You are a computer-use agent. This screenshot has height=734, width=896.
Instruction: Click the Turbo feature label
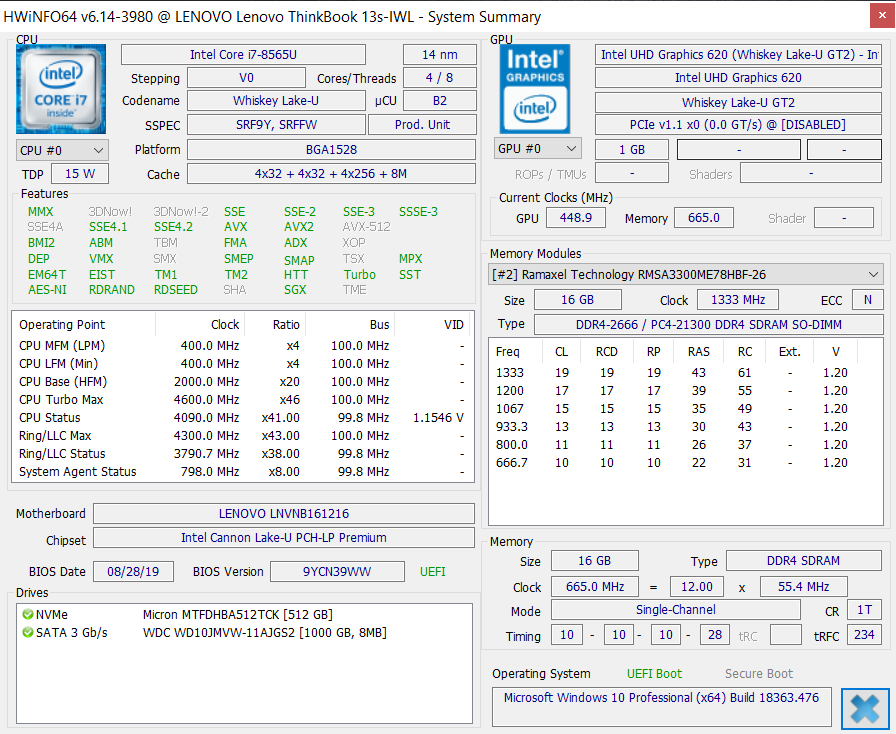coord(359,275)
